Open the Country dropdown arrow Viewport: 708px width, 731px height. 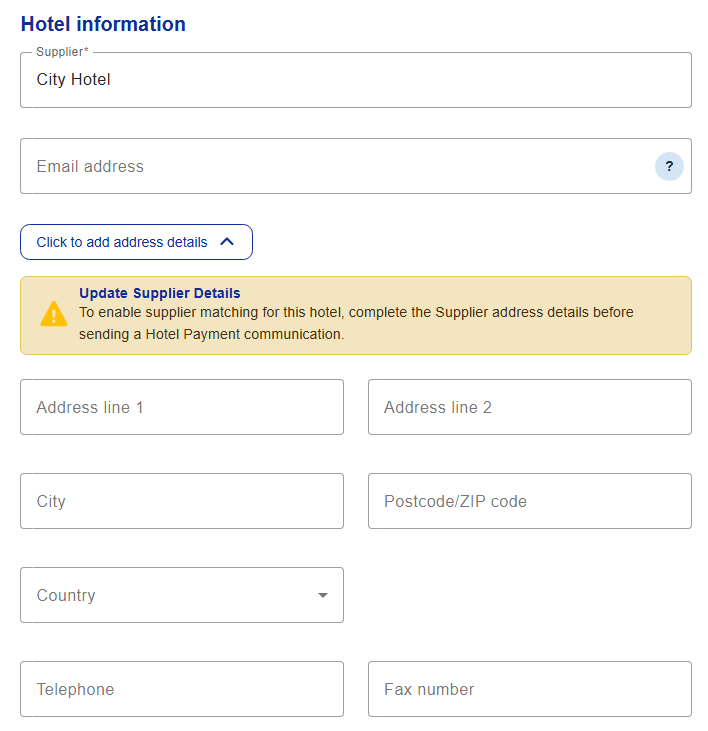click(323, 595)
